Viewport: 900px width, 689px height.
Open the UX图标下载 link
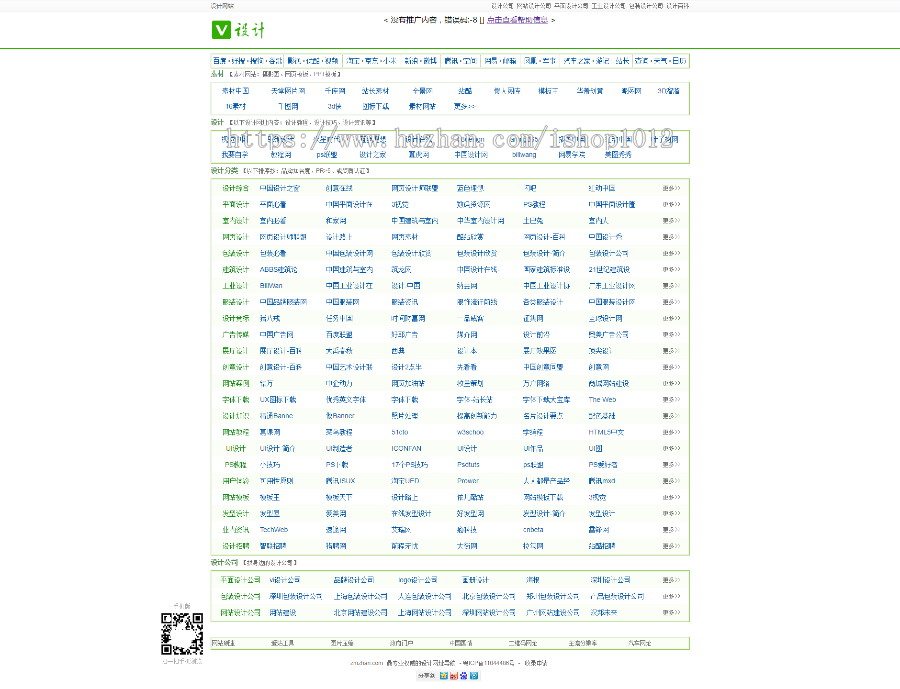278,400
